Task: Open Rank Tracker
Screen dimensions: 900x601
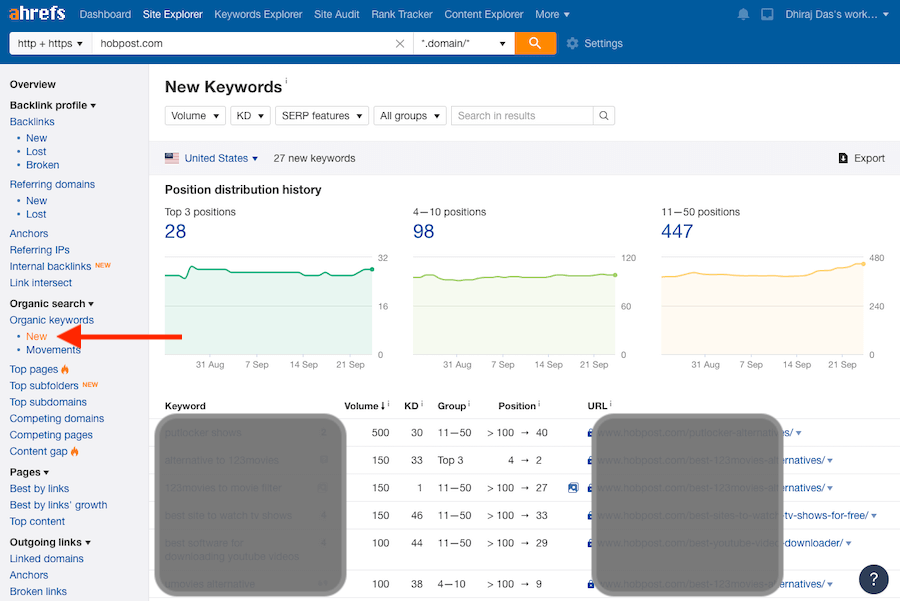Action: (x=402, y=14)
